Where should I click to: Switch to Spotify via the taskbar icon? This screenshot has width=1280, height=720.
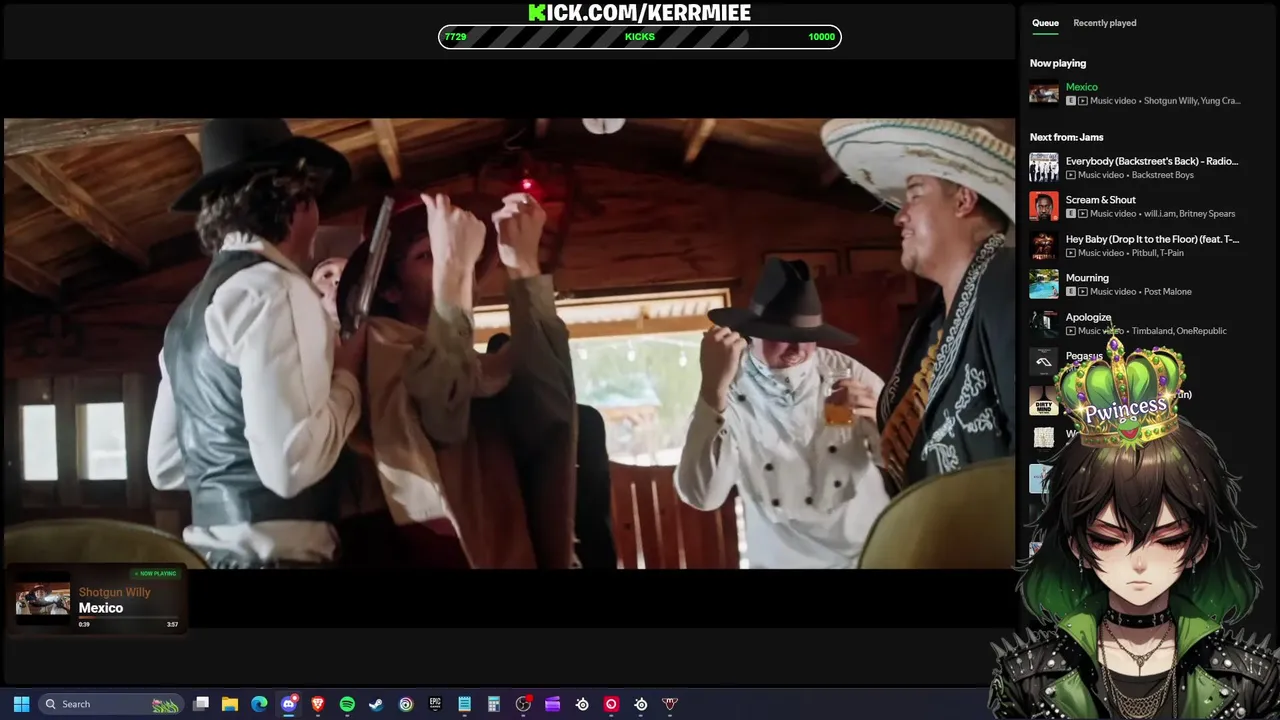[347, 704]
